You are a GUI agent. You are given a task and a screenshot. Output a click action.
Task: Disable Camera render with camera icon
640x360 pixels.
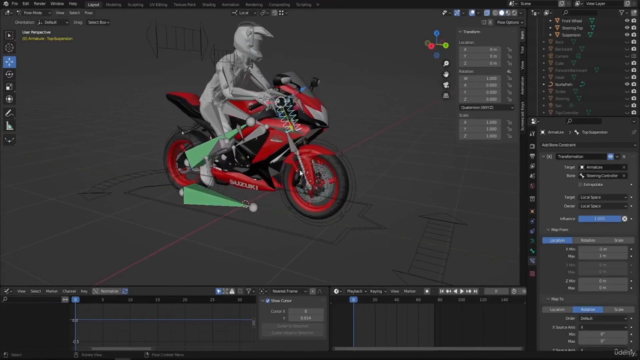[634, 56]
